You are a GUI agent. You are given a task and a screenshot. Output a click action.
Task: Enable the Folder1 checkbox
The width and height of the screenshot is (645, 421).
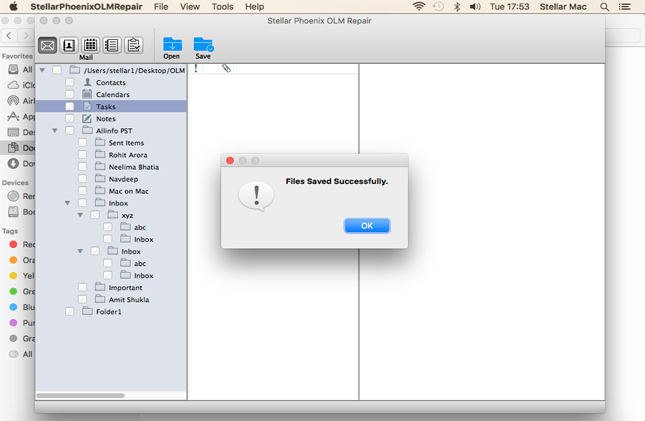coord(70,312)
